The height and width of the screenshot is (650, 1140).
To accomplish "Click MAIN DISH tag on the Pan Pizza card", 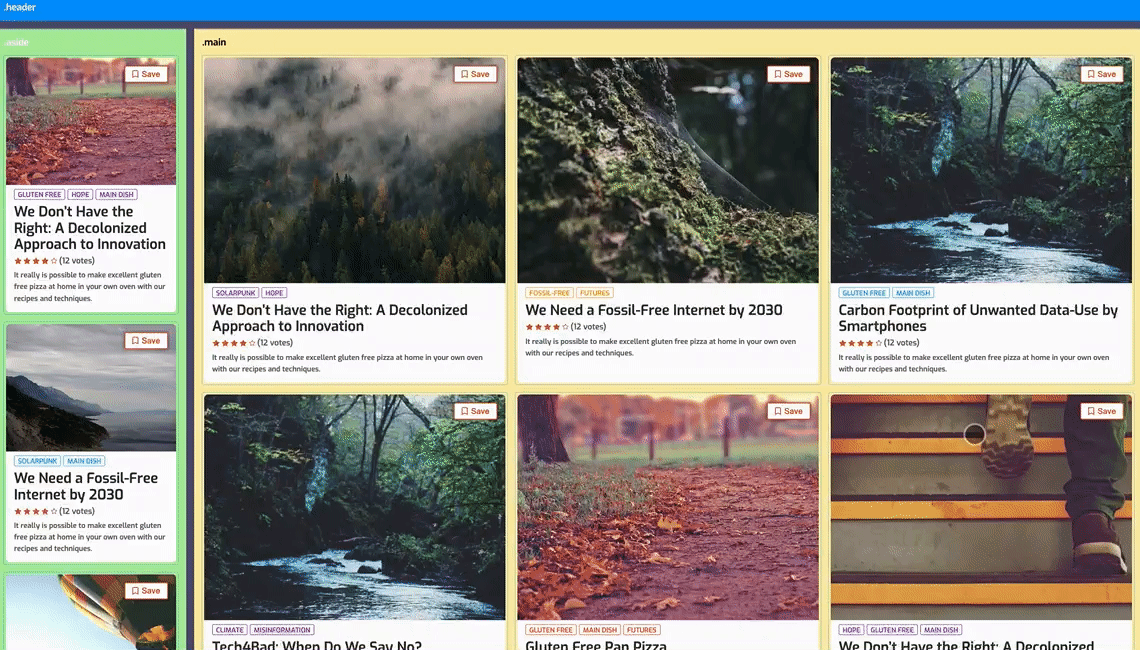I will [x=600, y=630].
